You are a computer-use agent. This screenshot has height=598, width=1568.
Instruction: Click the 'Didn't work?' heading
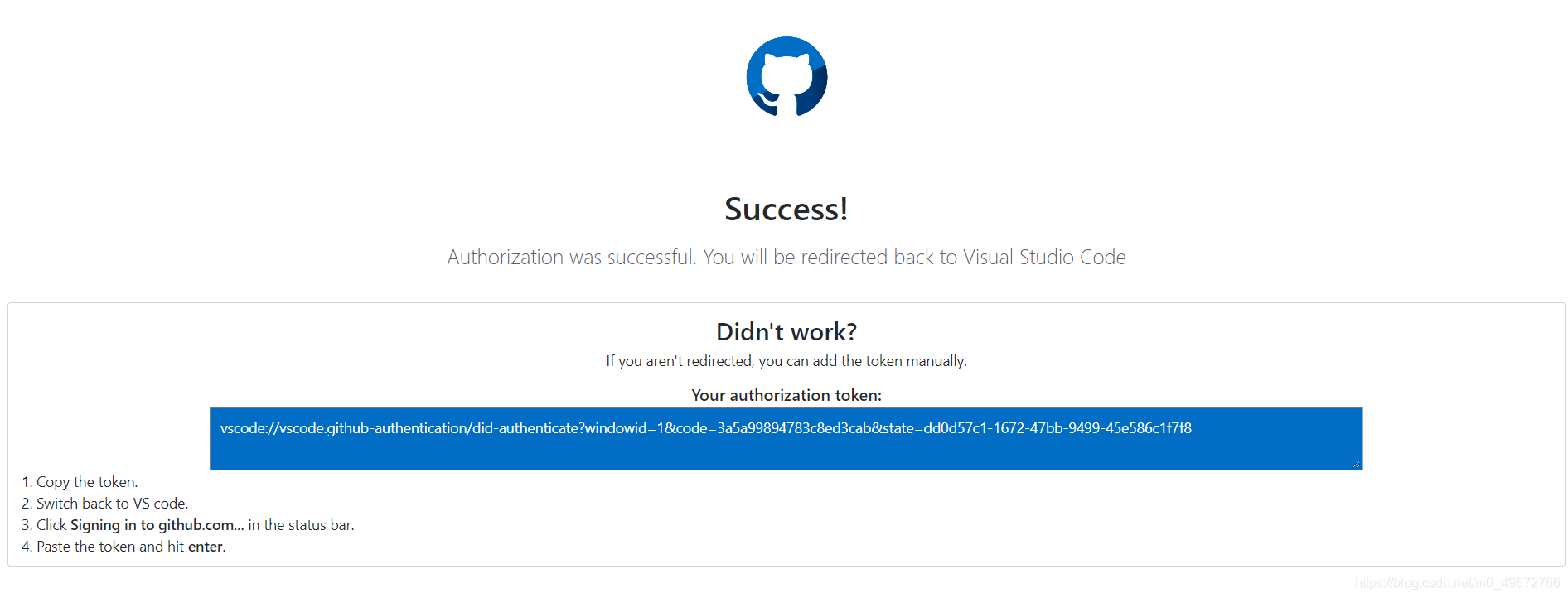tap(786, 331)
